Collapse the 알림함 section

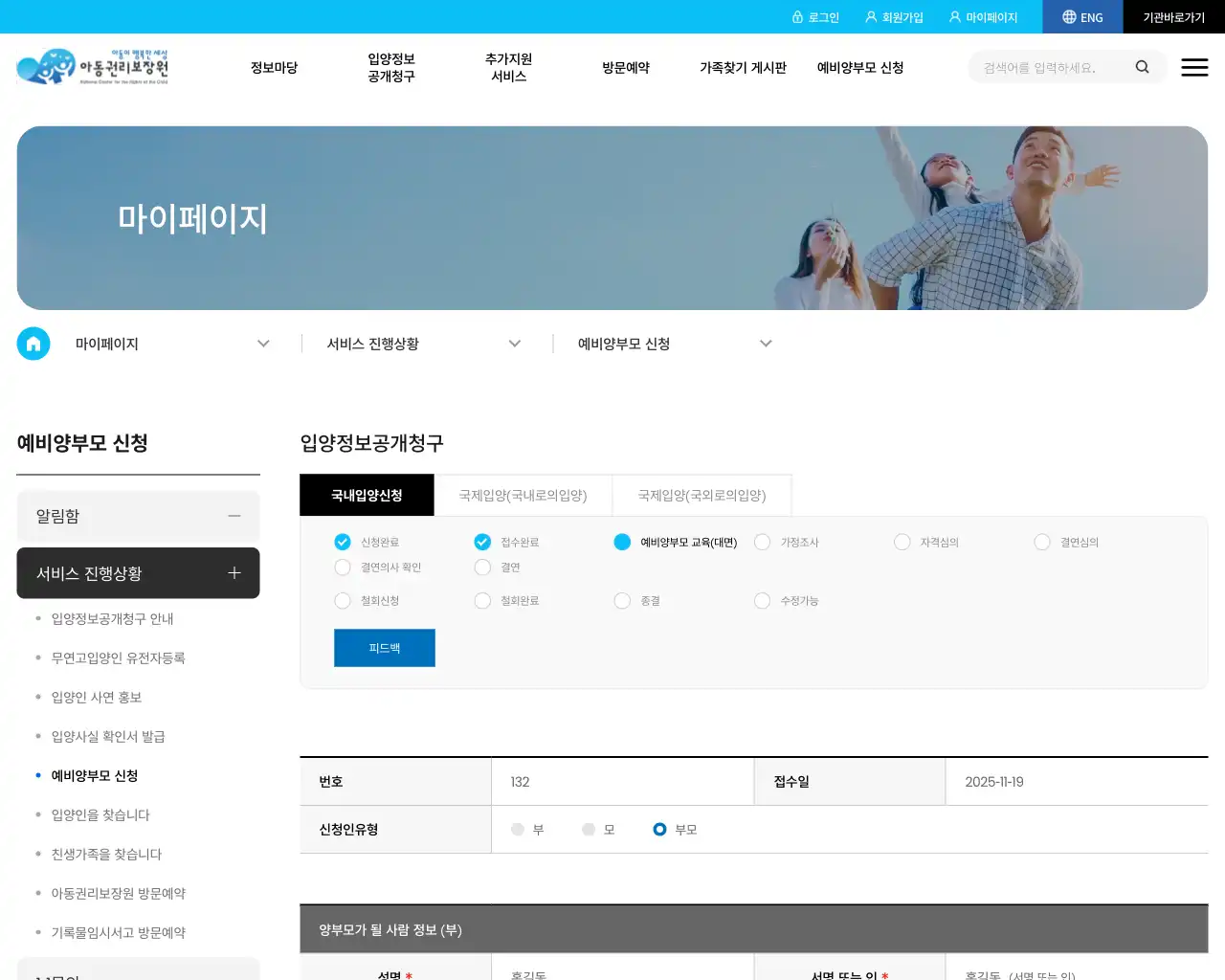234,516
